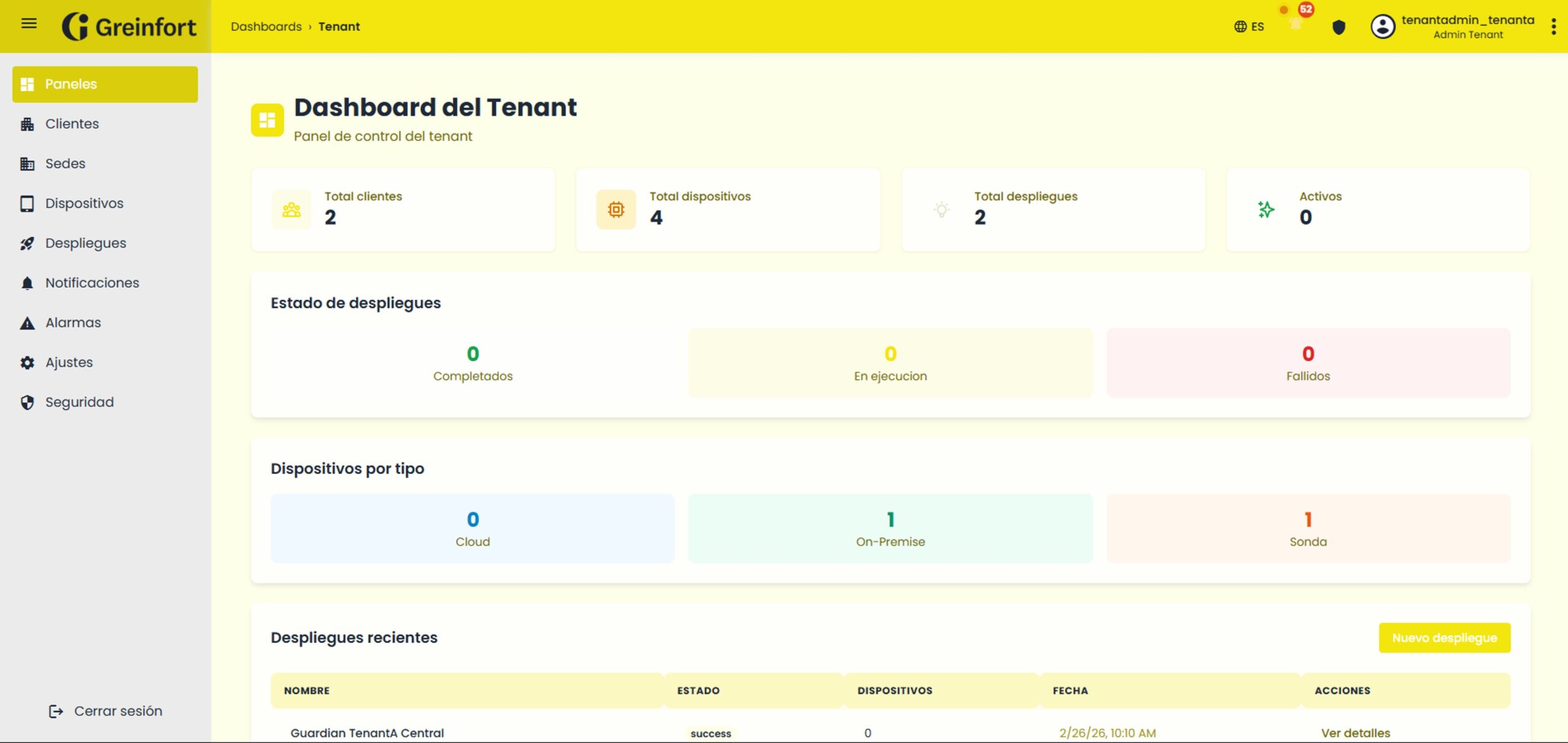Click the Total clientes people icon
This screenshot has width=1568, height=743.
coord(292,210)
